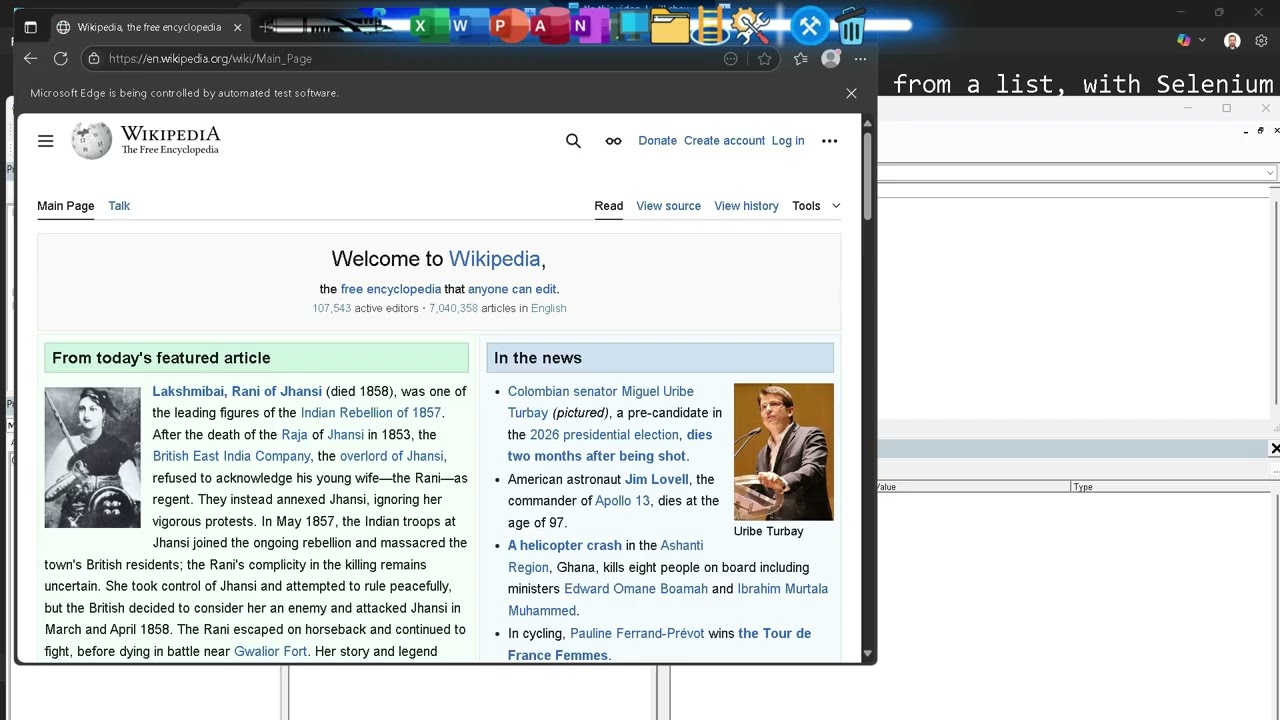Open the Recycle Bin dock icon
Image resolution: width=1280 pixels, height=720 pixels.
[851, 26]
